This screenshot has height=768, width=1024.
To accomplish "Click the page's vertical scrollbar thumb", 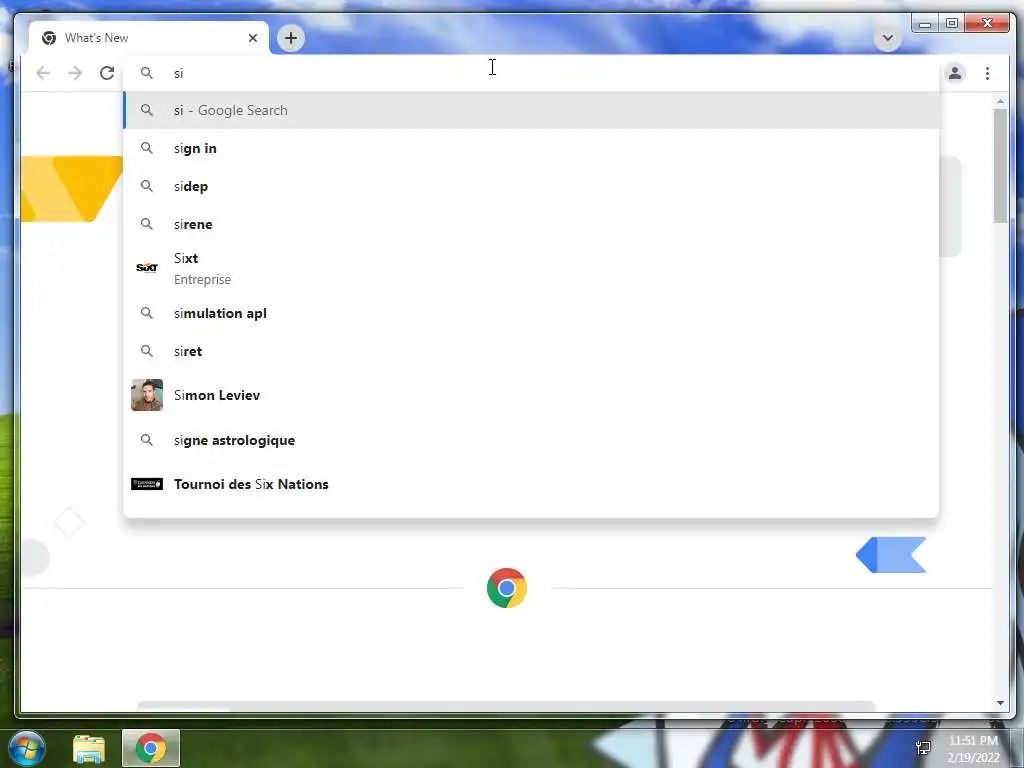I will point(1000,166).
